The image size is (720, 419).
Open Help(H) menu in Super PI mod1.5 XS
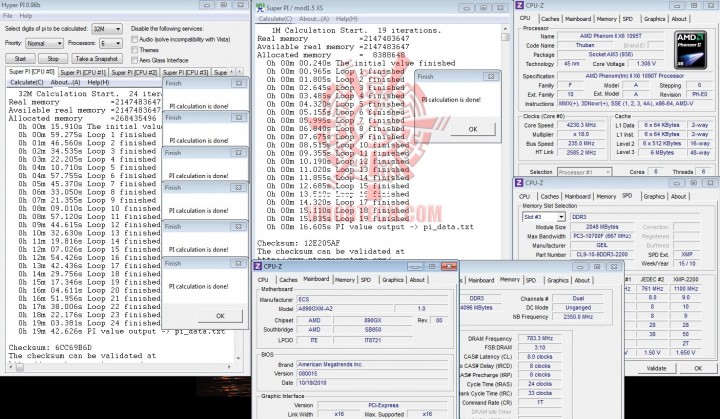tap(347, 19)
